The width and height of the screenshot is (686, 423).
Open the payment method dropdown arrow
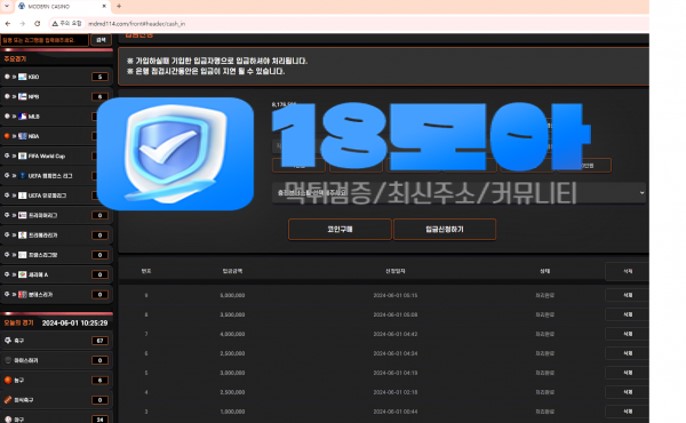(x=642, y=192)
